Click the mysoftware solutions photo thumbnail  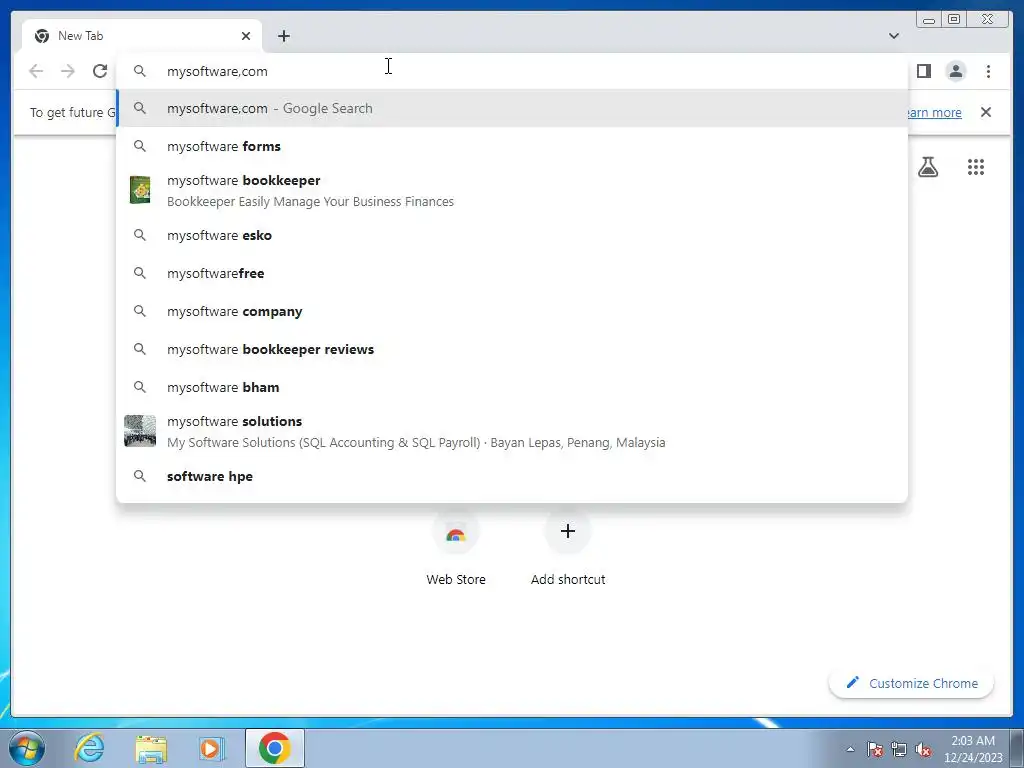click(140, 431)
